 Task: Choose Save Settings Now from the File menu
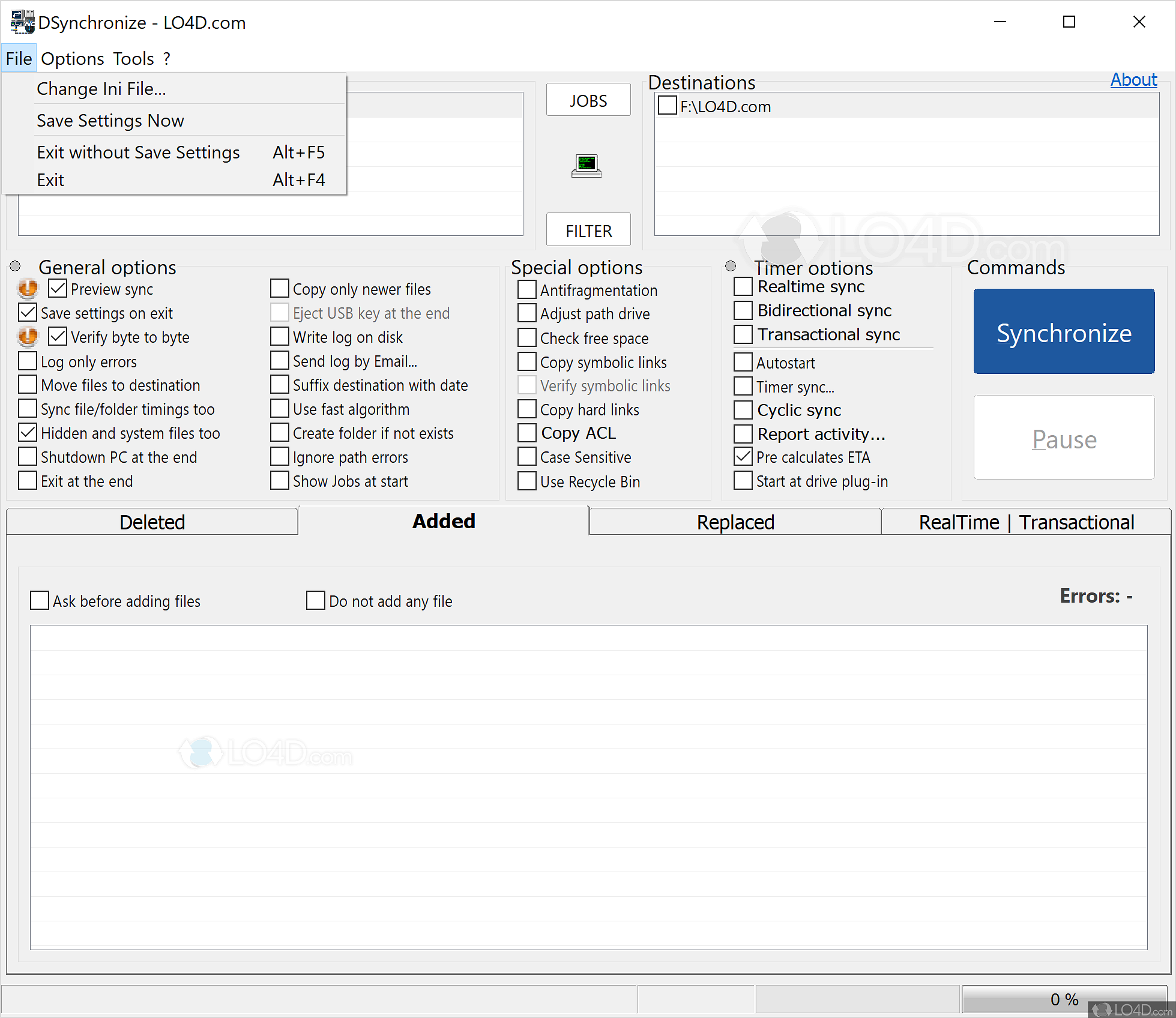pos(110,120)
